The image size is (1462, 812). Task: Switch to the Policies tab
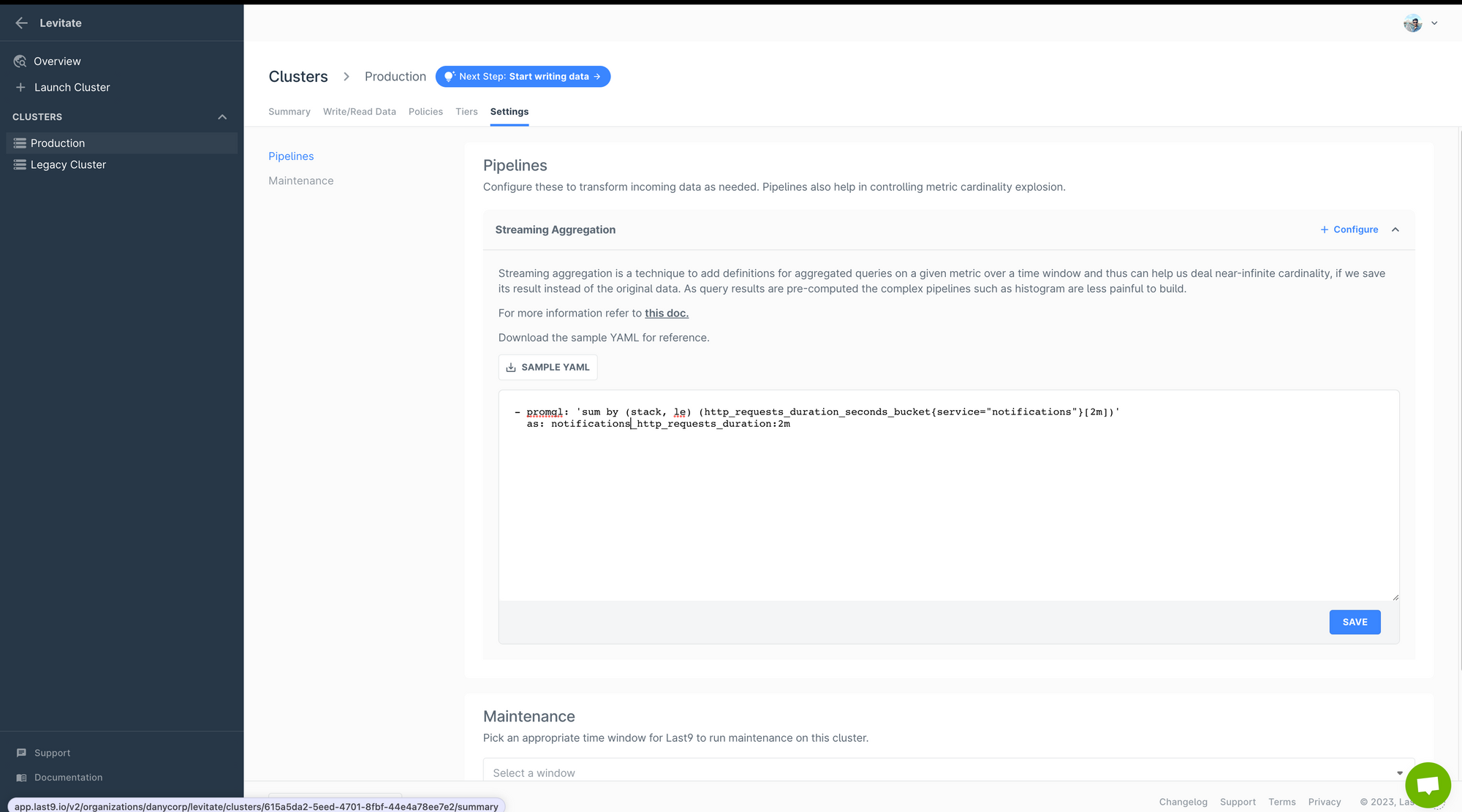(425, 112)
